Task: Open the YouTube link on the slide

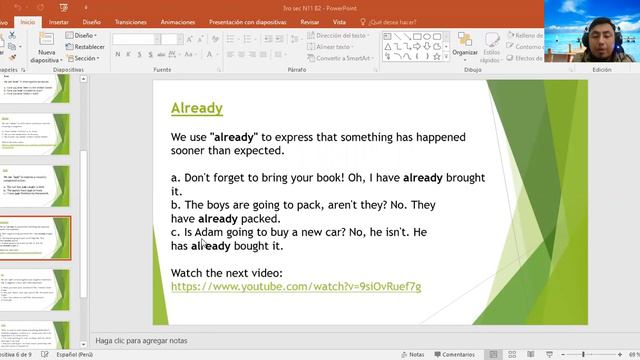Action: pyautogui.click(x=296, y=287)
